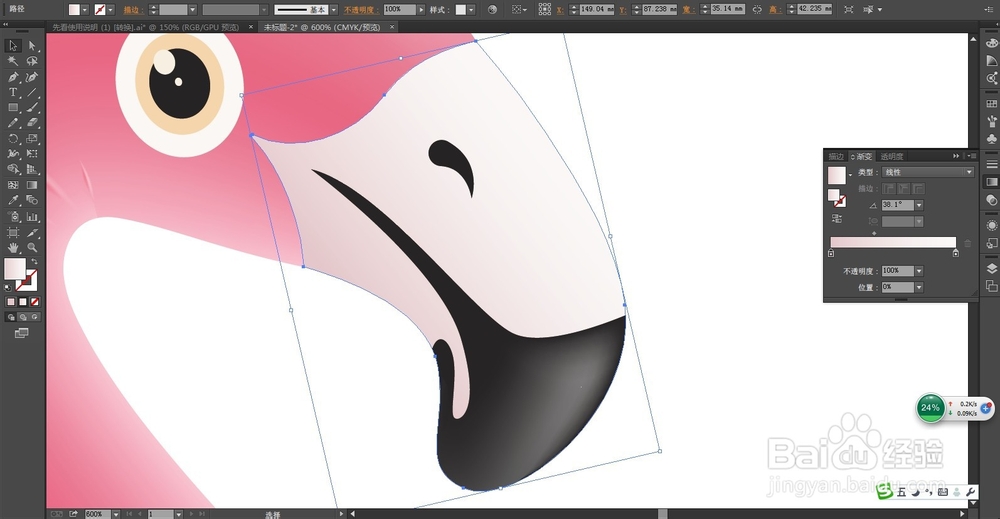Select the Scale tool
The image size is (1000, 519).
[x=32, y=138]
